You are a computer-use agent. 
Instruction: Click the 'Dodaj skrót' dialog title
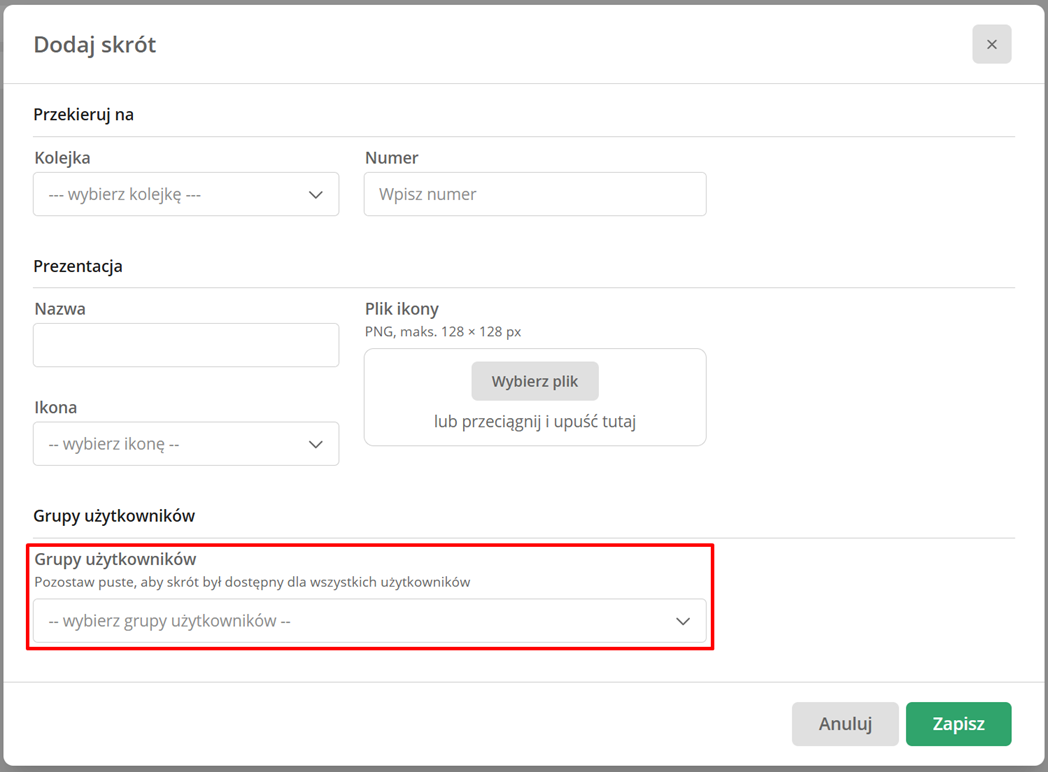(95, 45)
